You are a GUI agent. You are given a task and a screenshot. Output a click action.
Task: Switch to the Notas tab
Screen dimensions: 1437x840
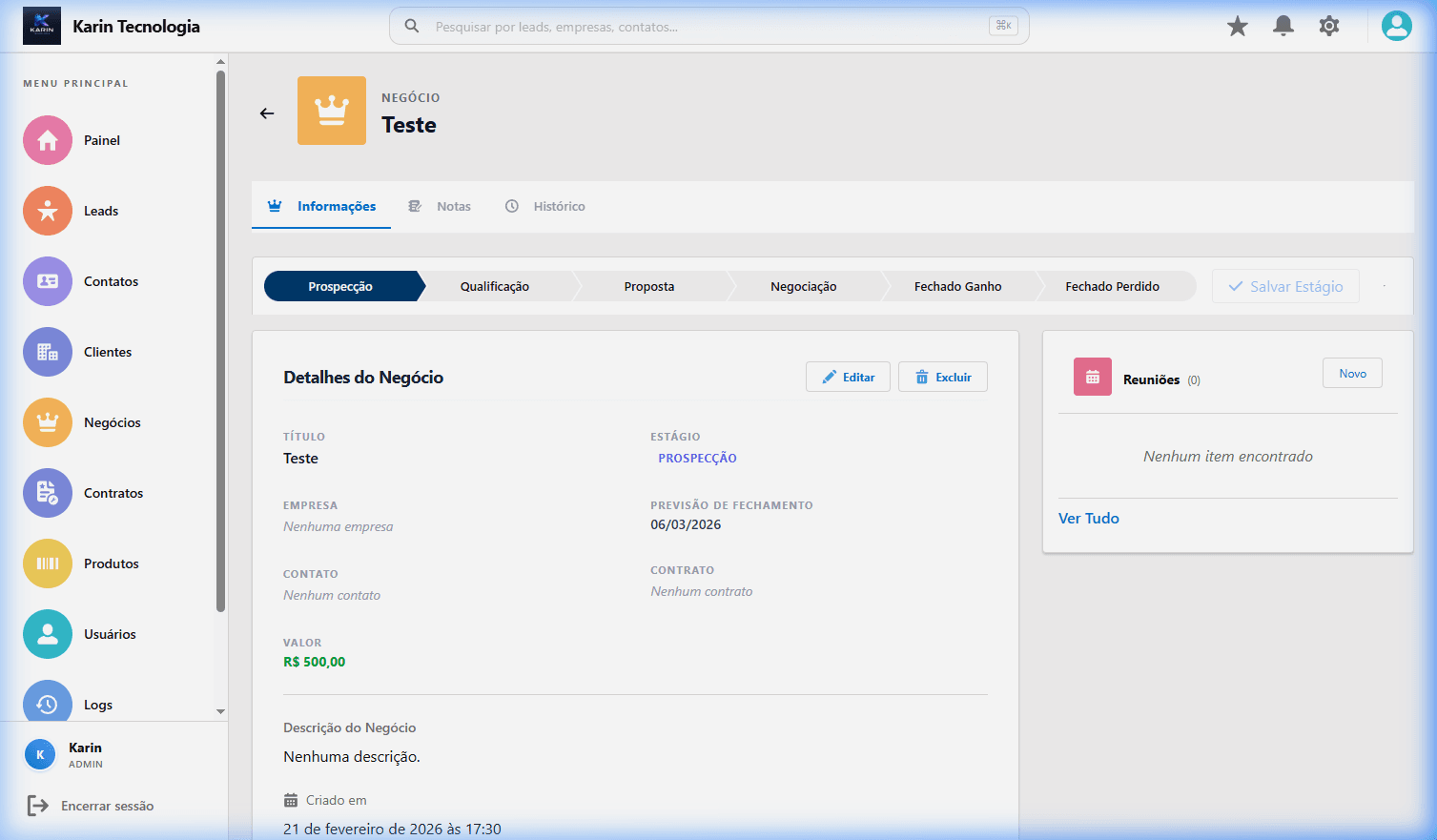pos(441,206)
